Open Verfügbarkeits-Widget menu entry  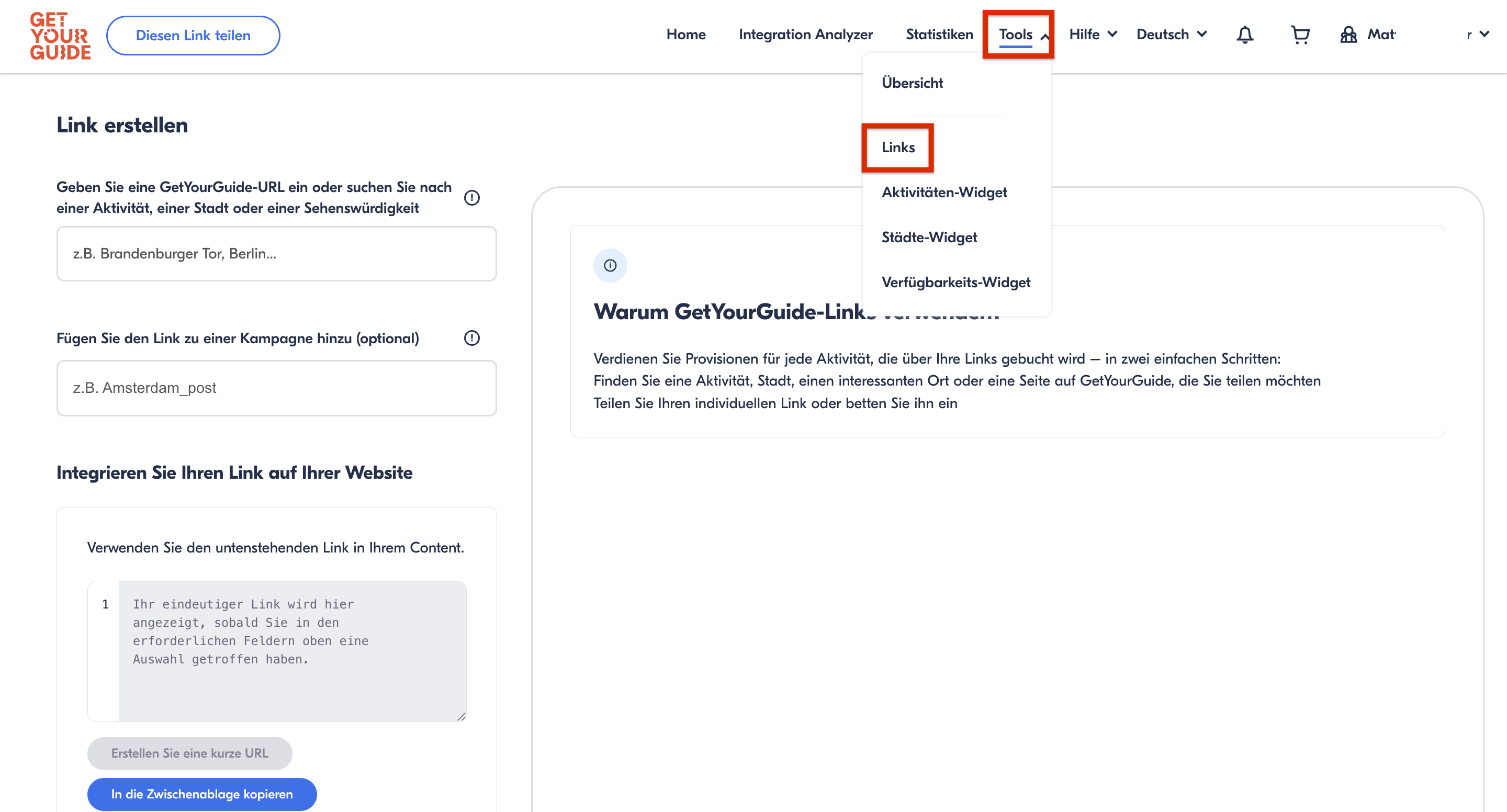(955, 283)
